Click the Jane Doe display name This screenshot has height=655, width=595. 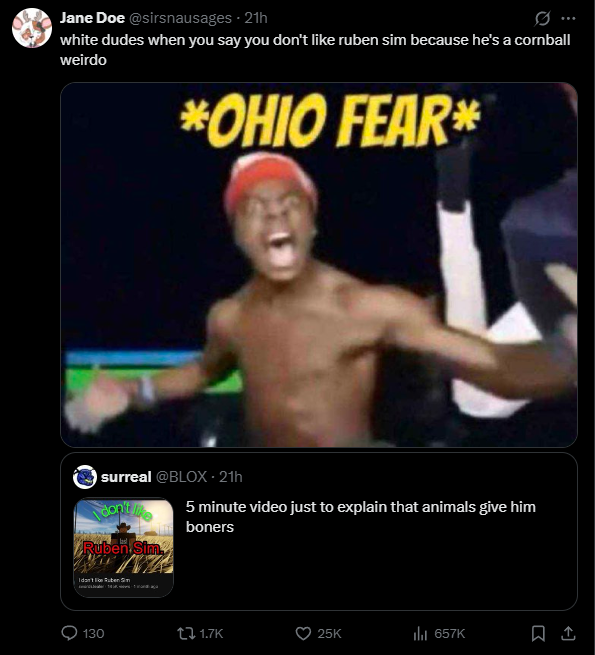(92, 18)
